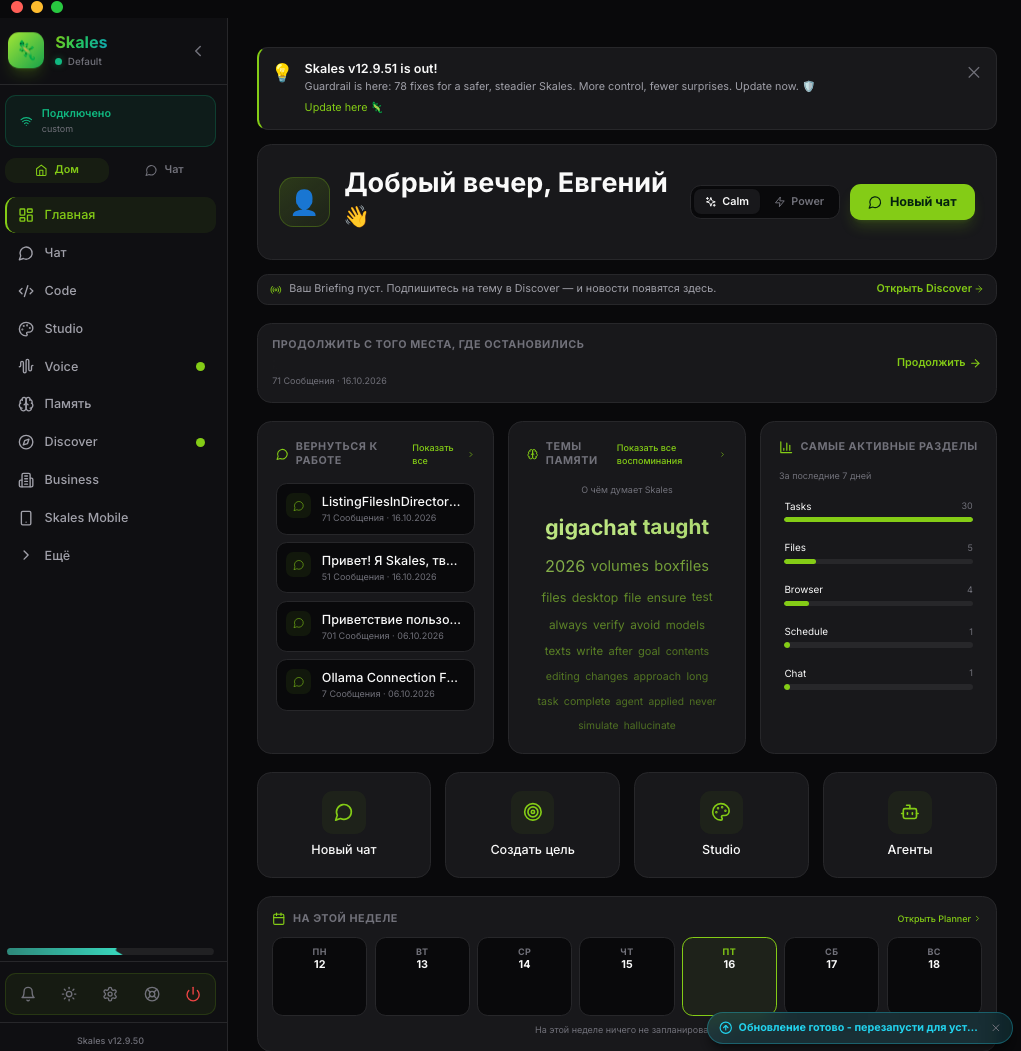Screen dimensions: 1021x1051
Task: Expand the Ещё sidebar section
Action: pyautogui.click(x=111, y=556)
